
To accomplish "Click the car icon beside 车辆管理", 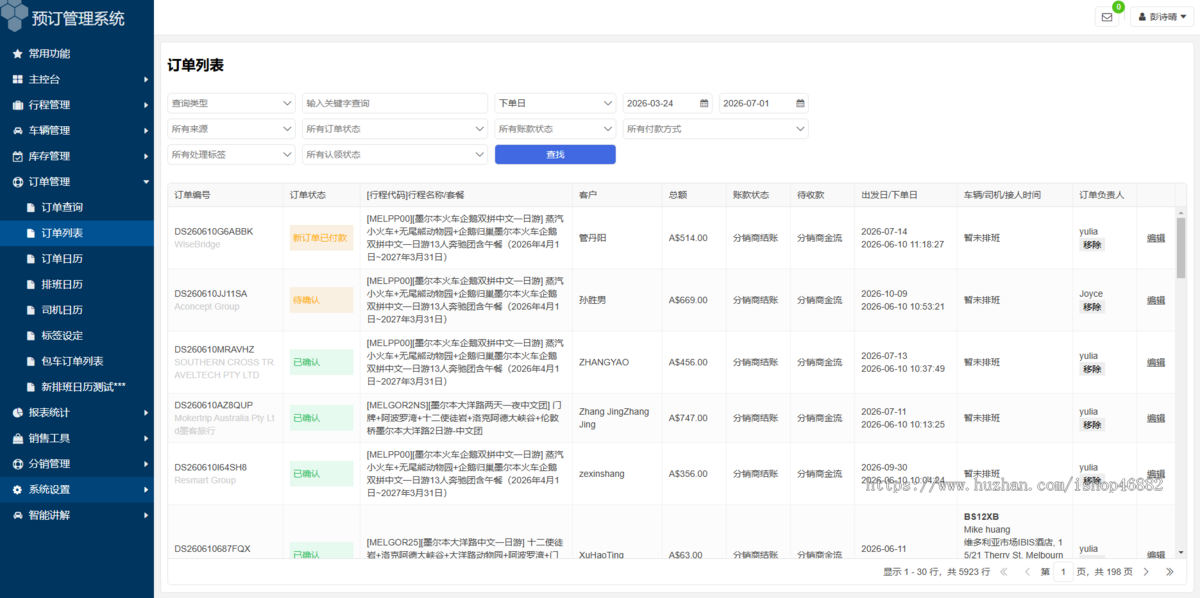I will point(17,130).
